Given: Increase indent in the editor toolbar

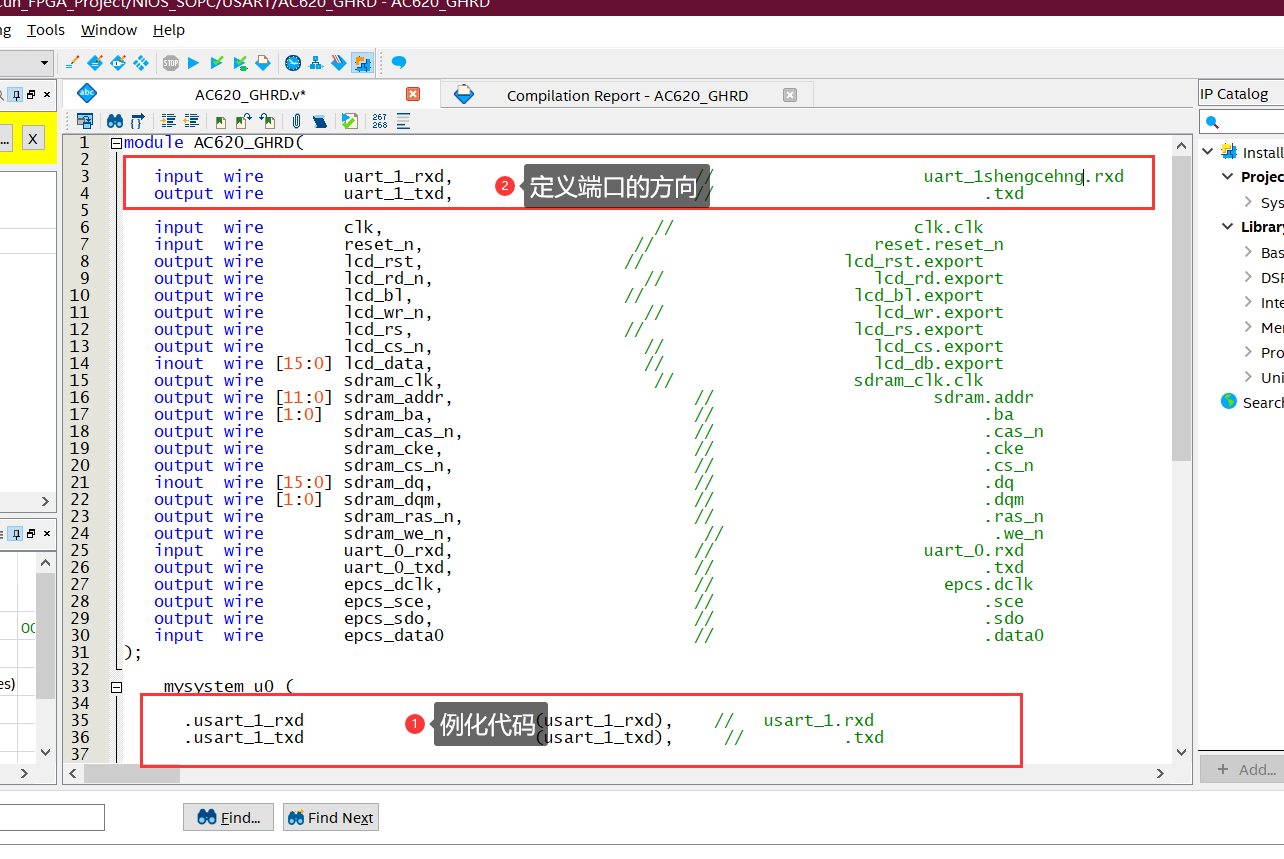Looking at the screenshot, I should [168, 121].
